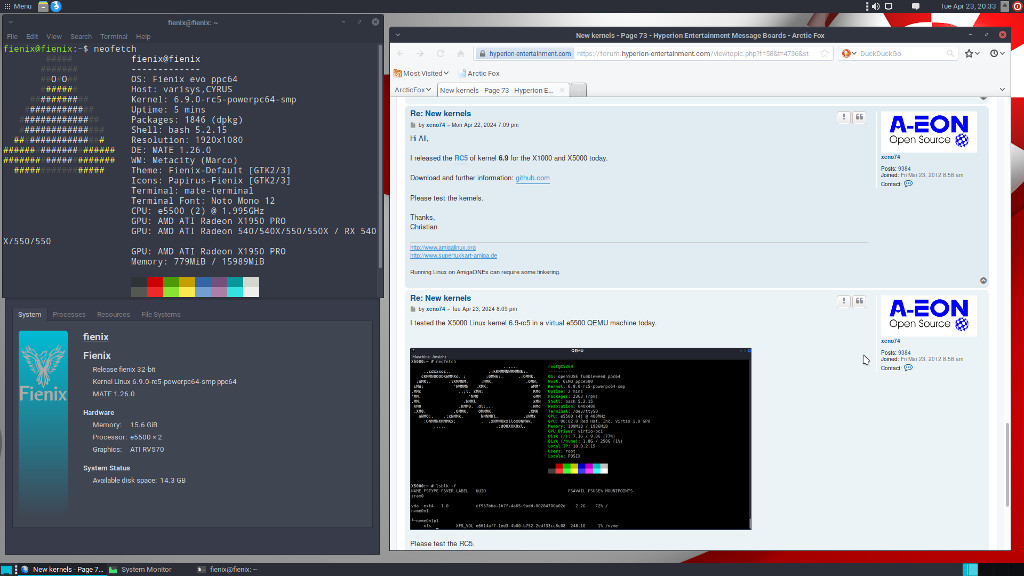Contact xeno74 from the first post
Screen dimensions: 1024x576
pyautogui.click(x=908, y=184)
